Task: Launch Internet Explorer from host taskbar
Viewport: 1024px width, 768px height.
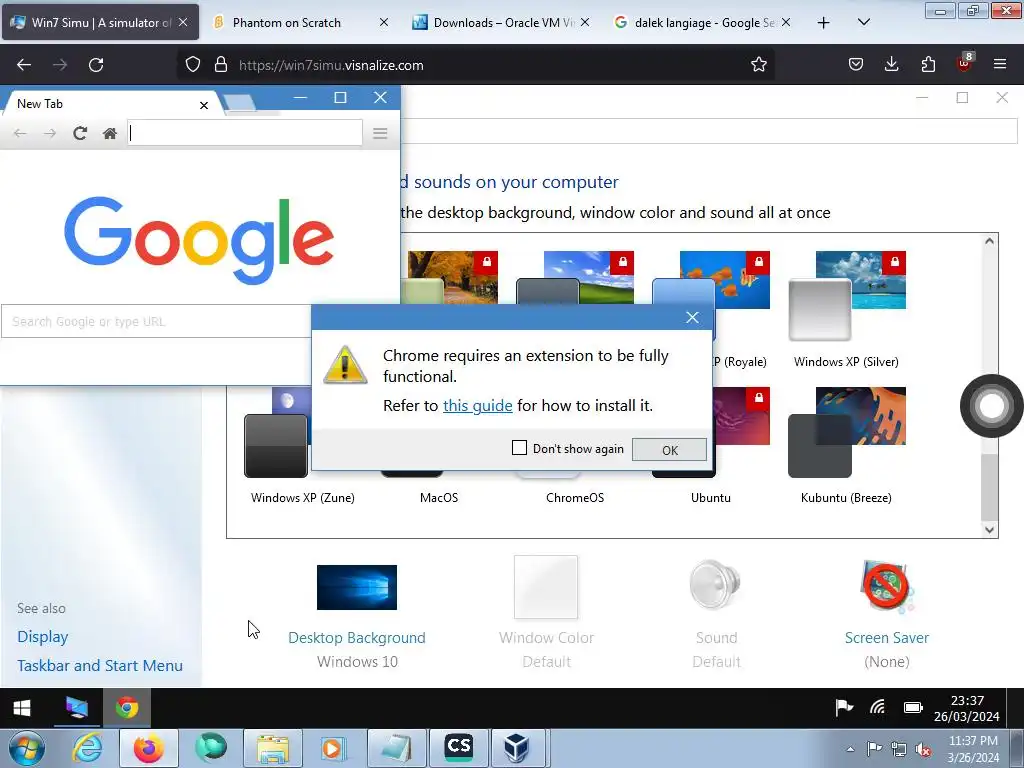Action: (x=87, y=748)
